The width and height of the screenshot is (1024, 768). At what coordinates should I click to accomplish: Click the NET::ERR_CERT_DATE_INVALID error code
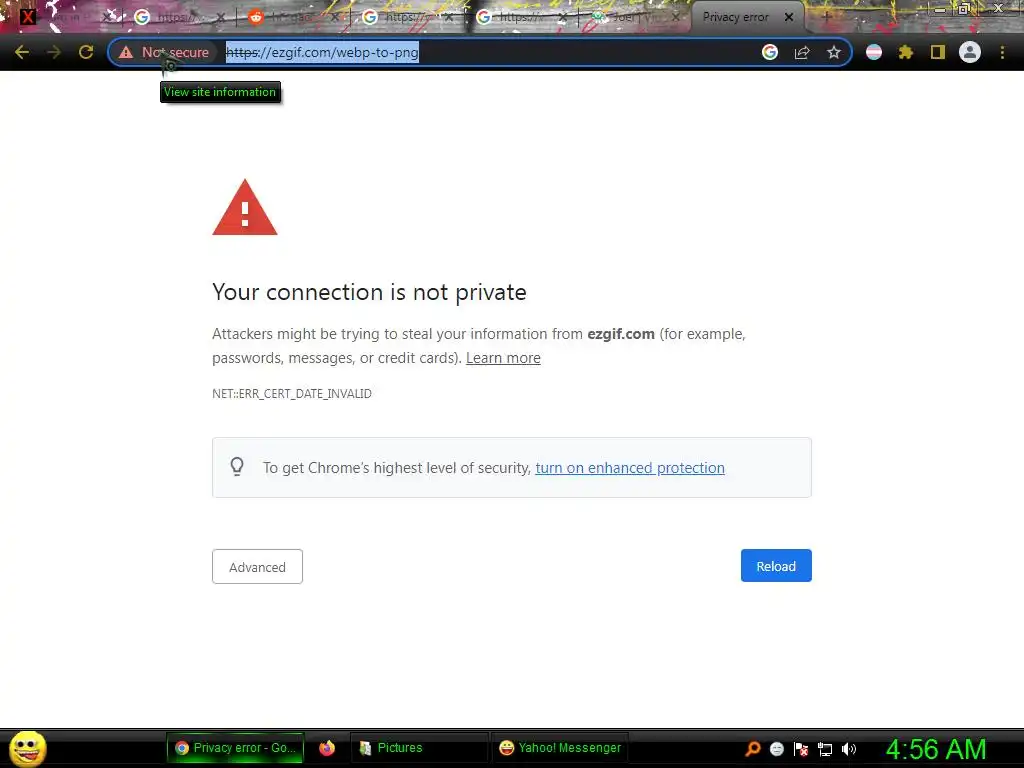click(292, 394)
